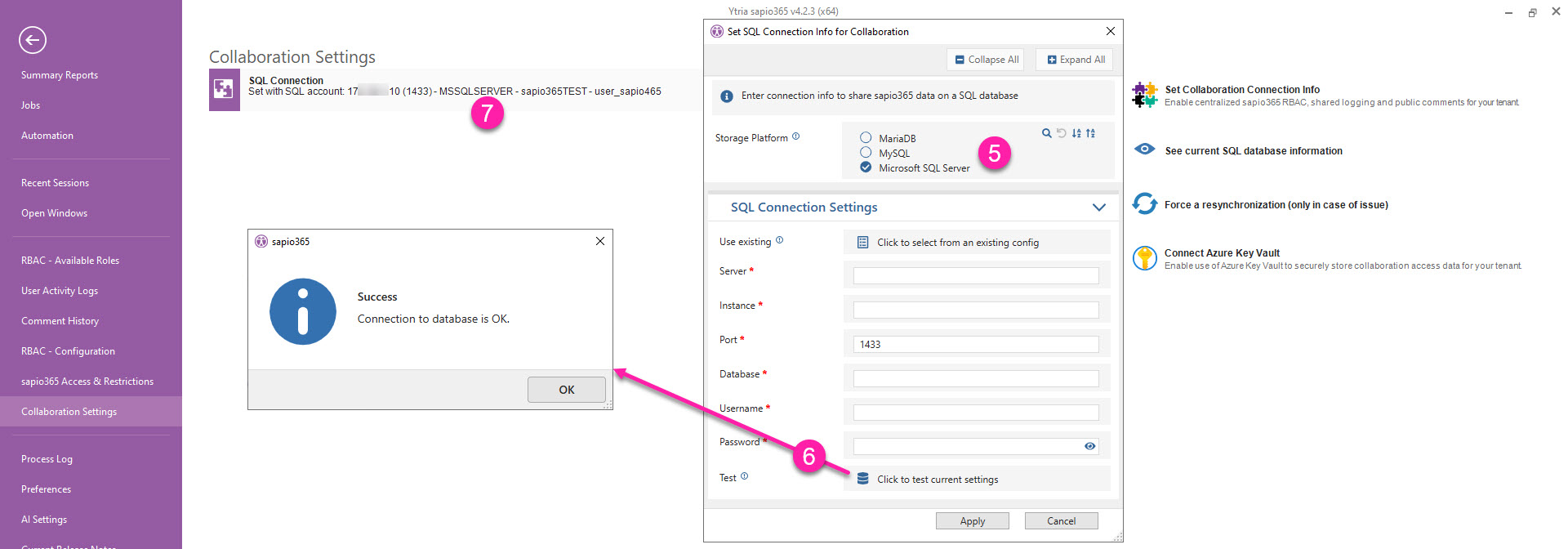Open Comment History in sidebar
This screenshot has height=549, width=1568.
click(x=60, y=321)
